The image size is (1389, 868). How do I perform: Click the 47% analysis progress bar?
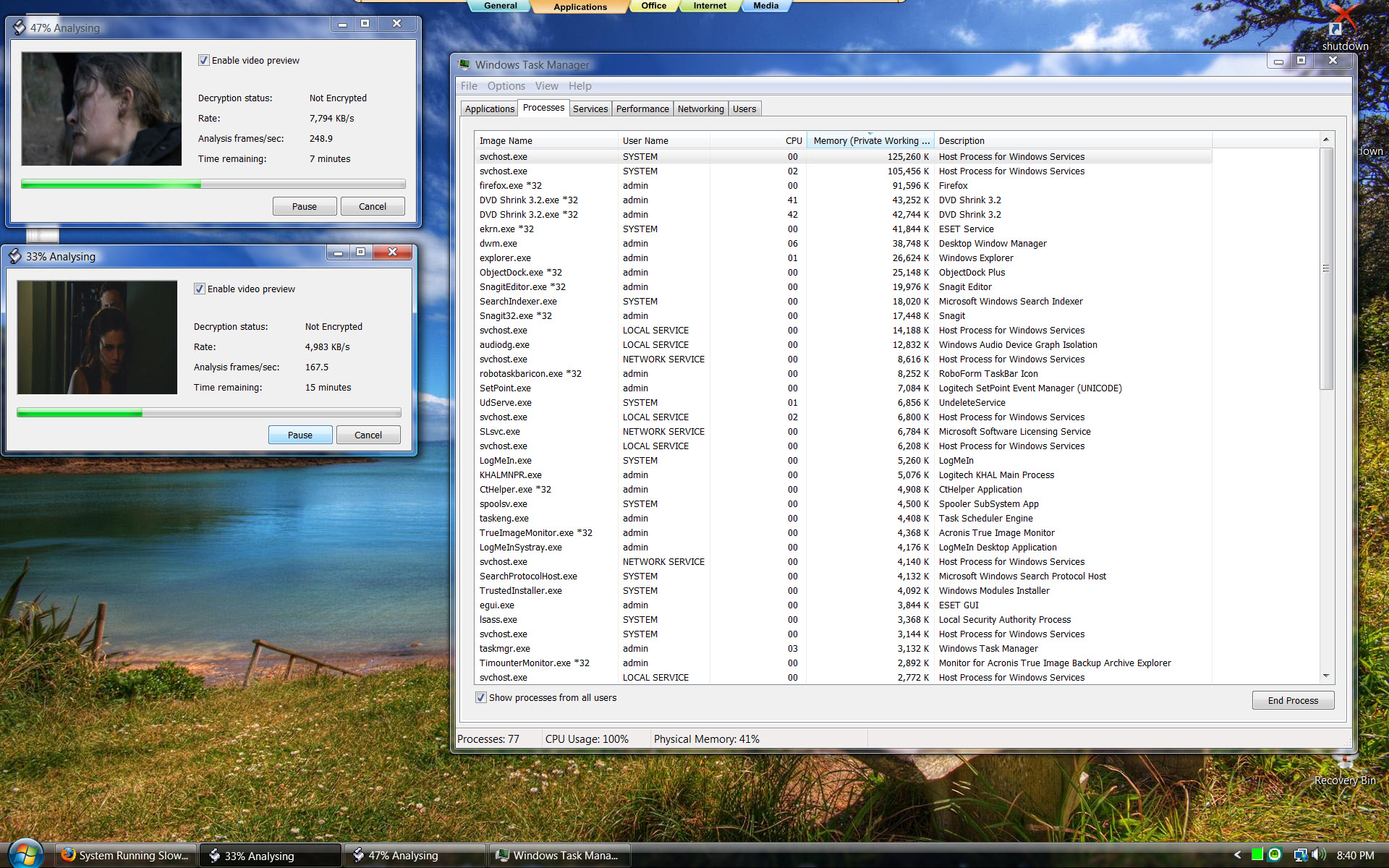coord(213,184)
